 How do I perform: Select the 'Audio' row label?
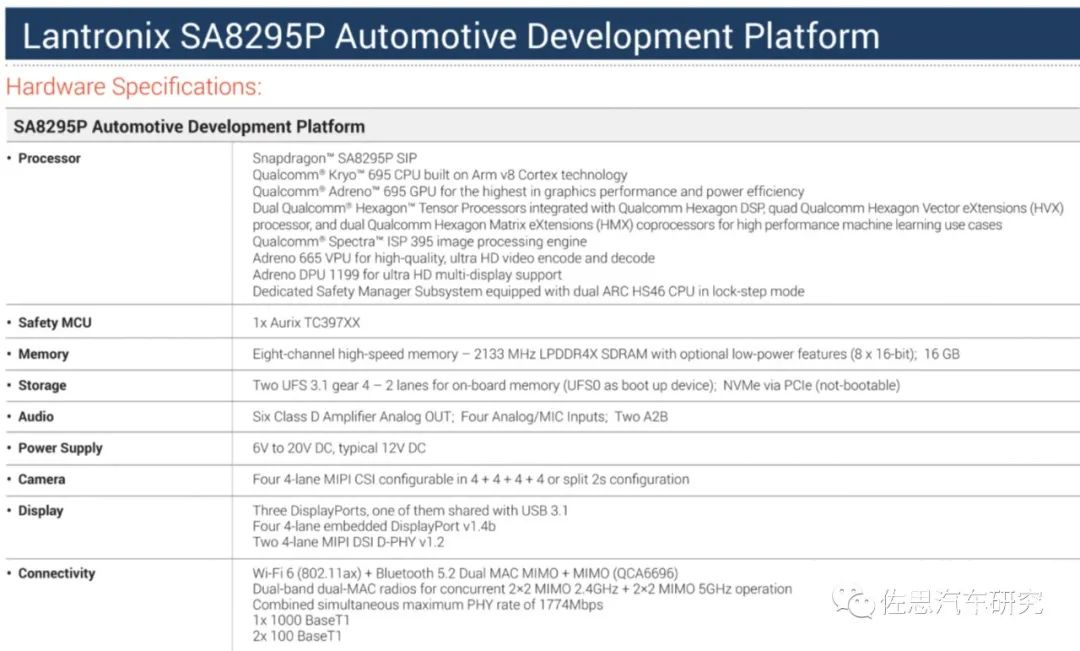tap(36, 417)
